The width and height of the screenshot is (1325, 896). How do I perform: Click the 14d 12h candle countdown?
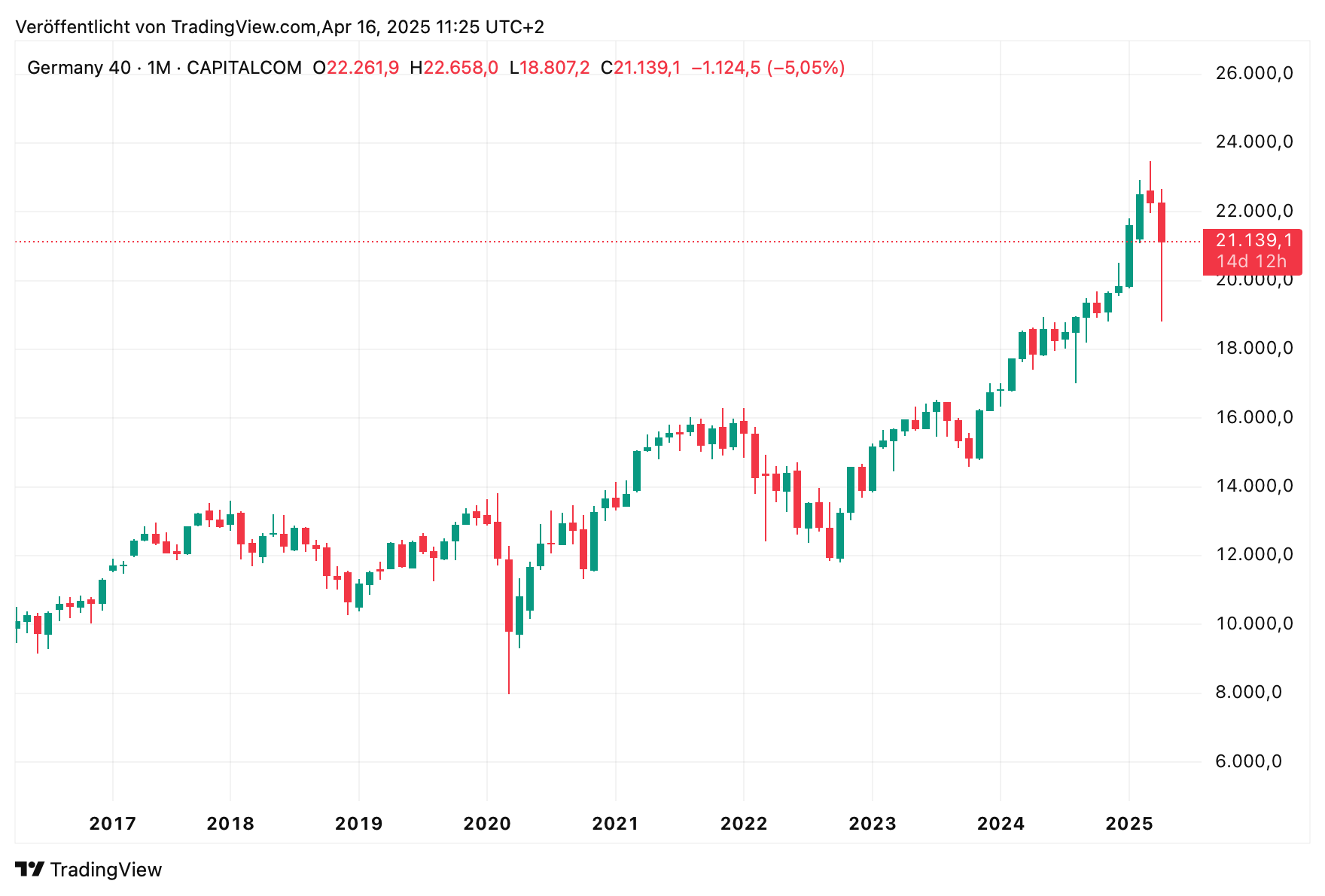[x=1251, y=261]
